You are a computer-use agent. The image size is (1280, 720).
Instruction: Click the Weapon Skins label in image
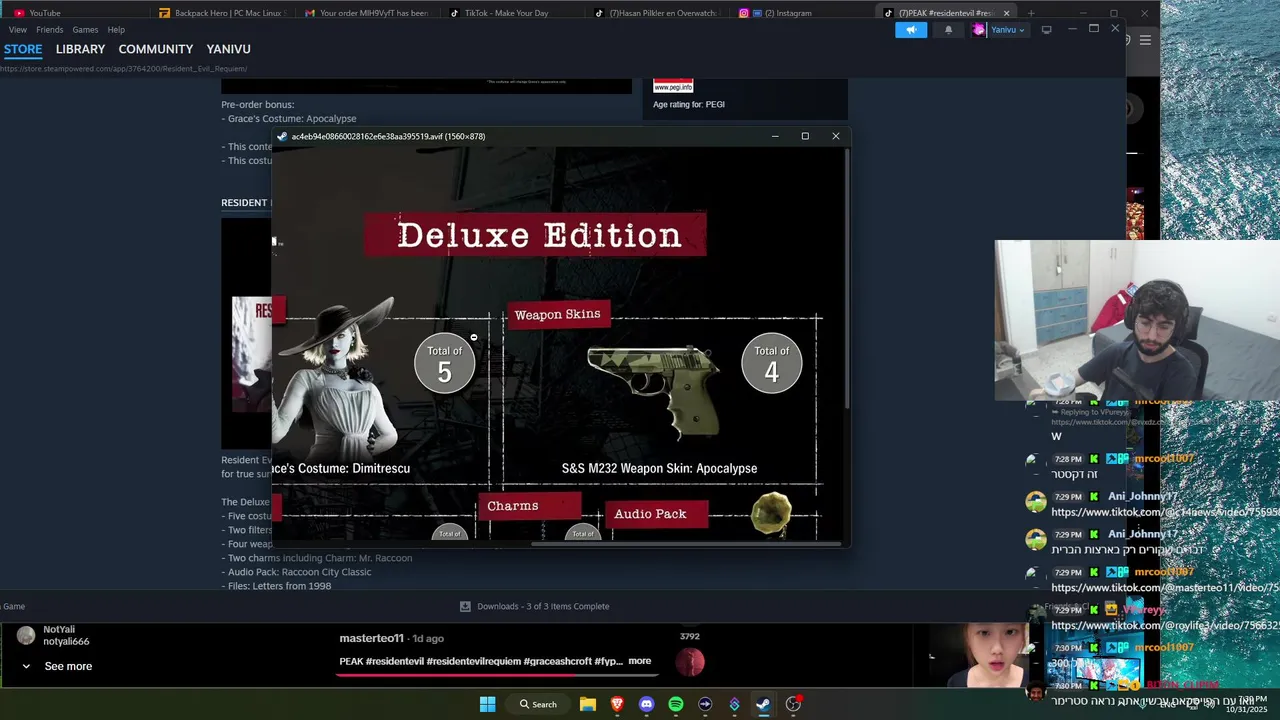pos(557,314)
